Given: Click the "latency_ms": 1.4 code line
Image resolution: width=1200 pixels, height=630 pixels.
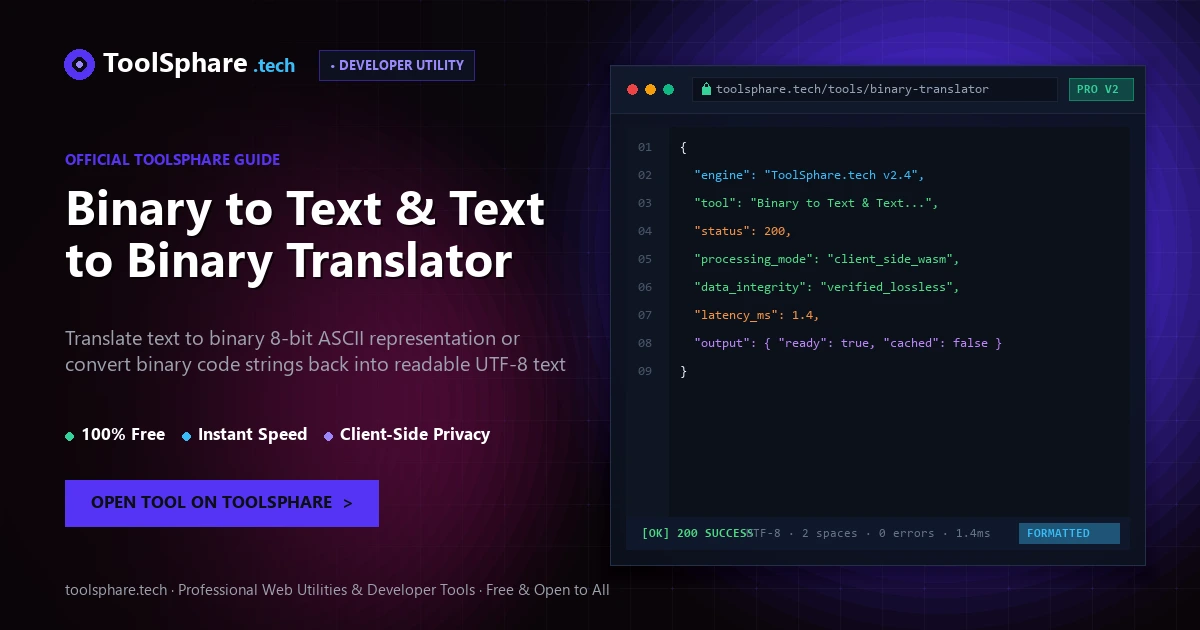Looking at the screenshot, I should pos(757,315).
